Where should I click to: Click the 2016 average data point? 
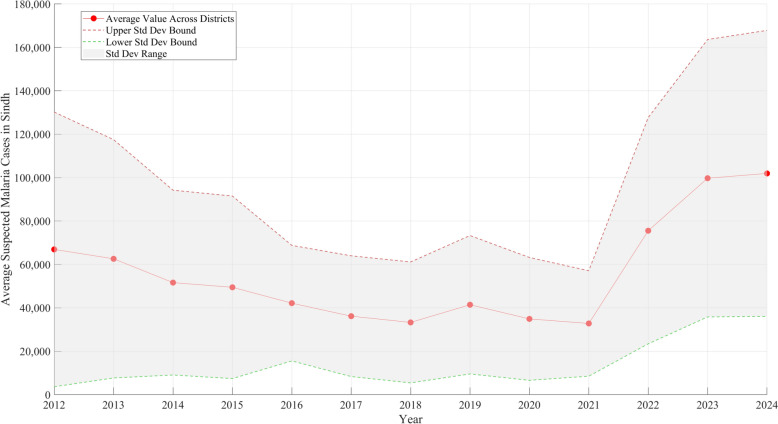[x=291, y=303]
